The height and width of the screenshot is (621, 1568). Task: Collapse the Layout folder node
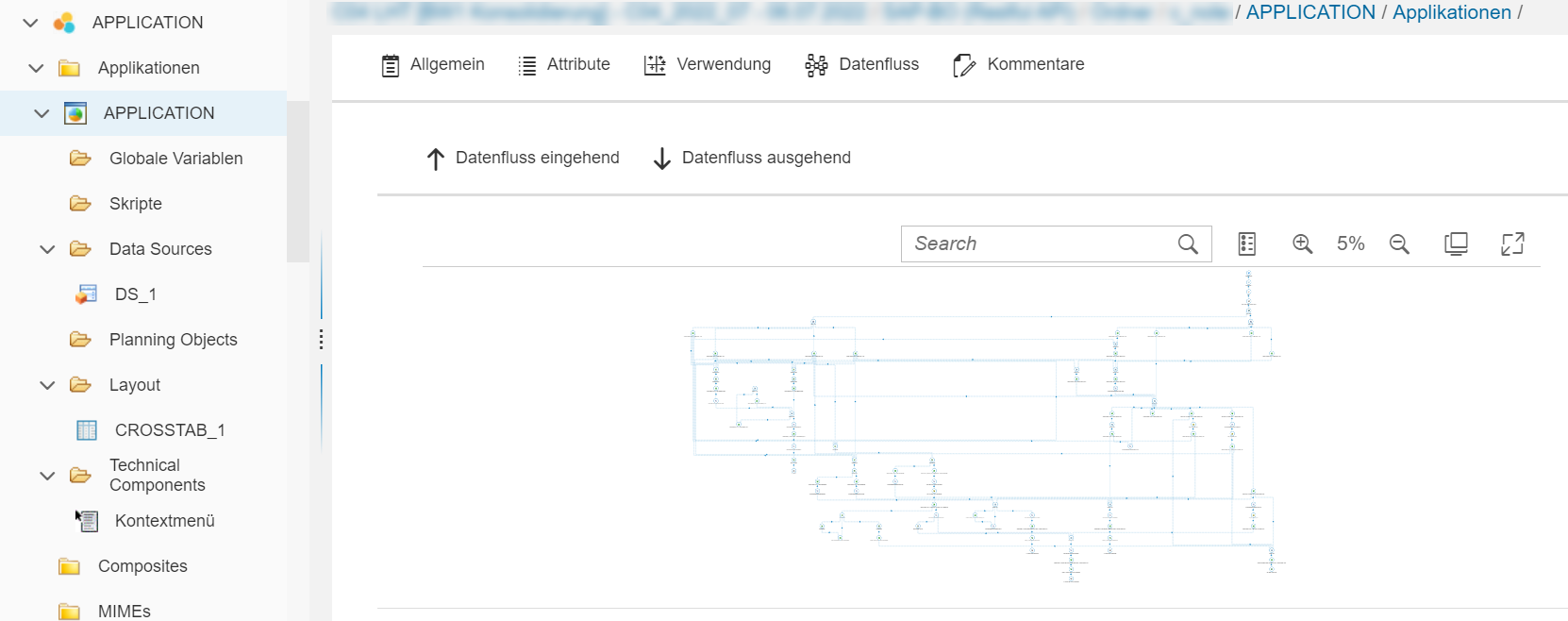click(x=47, y=385)
